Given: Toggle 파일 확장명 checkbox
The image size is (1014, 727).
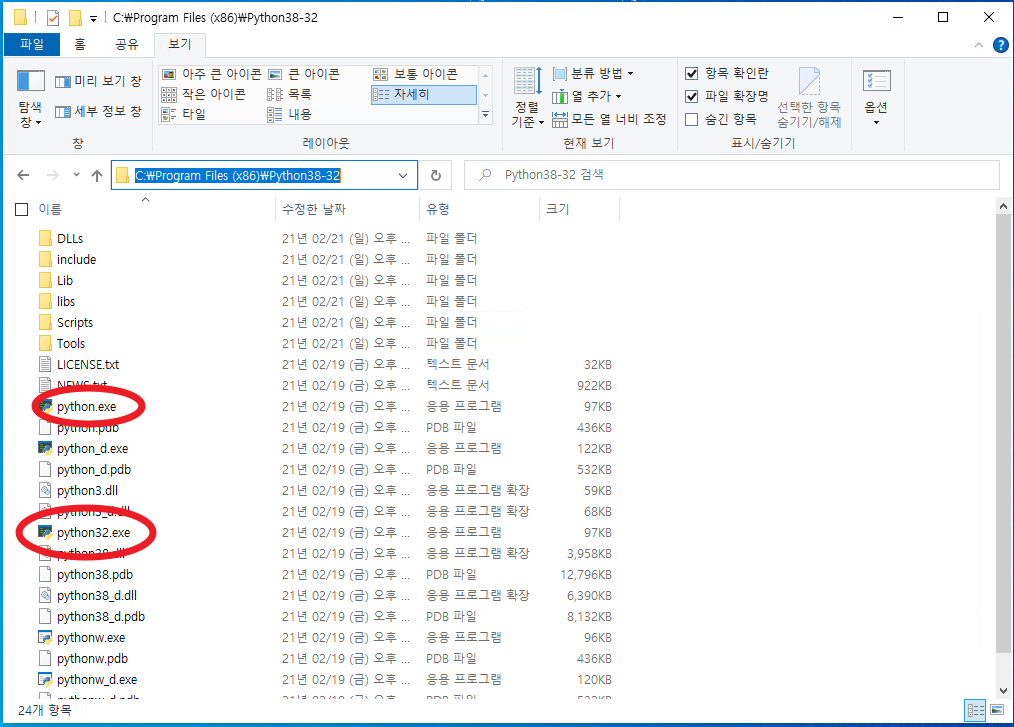Looking at the screenshot, I should tap(691, 96).
